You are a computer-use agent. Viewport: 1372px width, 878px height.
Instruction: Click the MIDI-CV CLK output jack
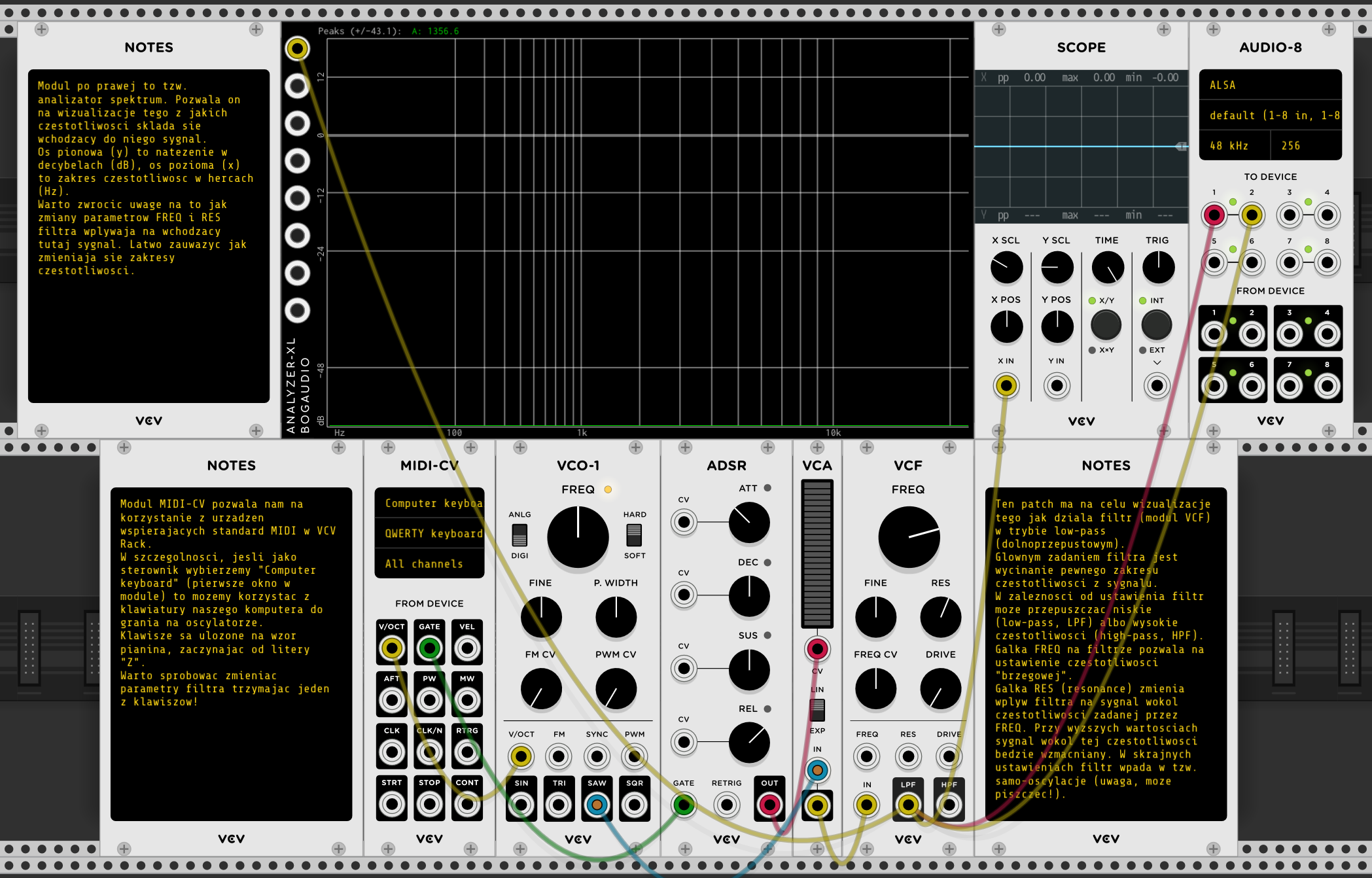click(392, 752)
